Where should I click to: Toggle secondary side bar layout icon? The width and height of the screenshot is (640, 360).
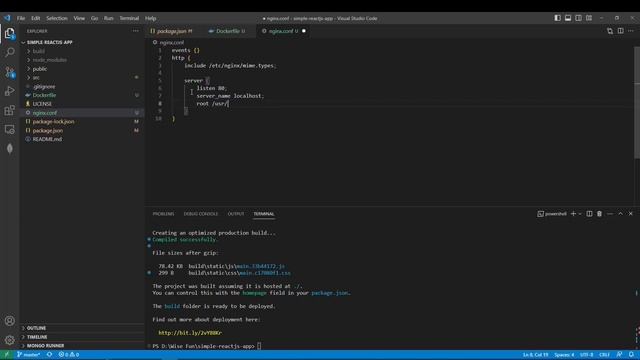(578, 18)
